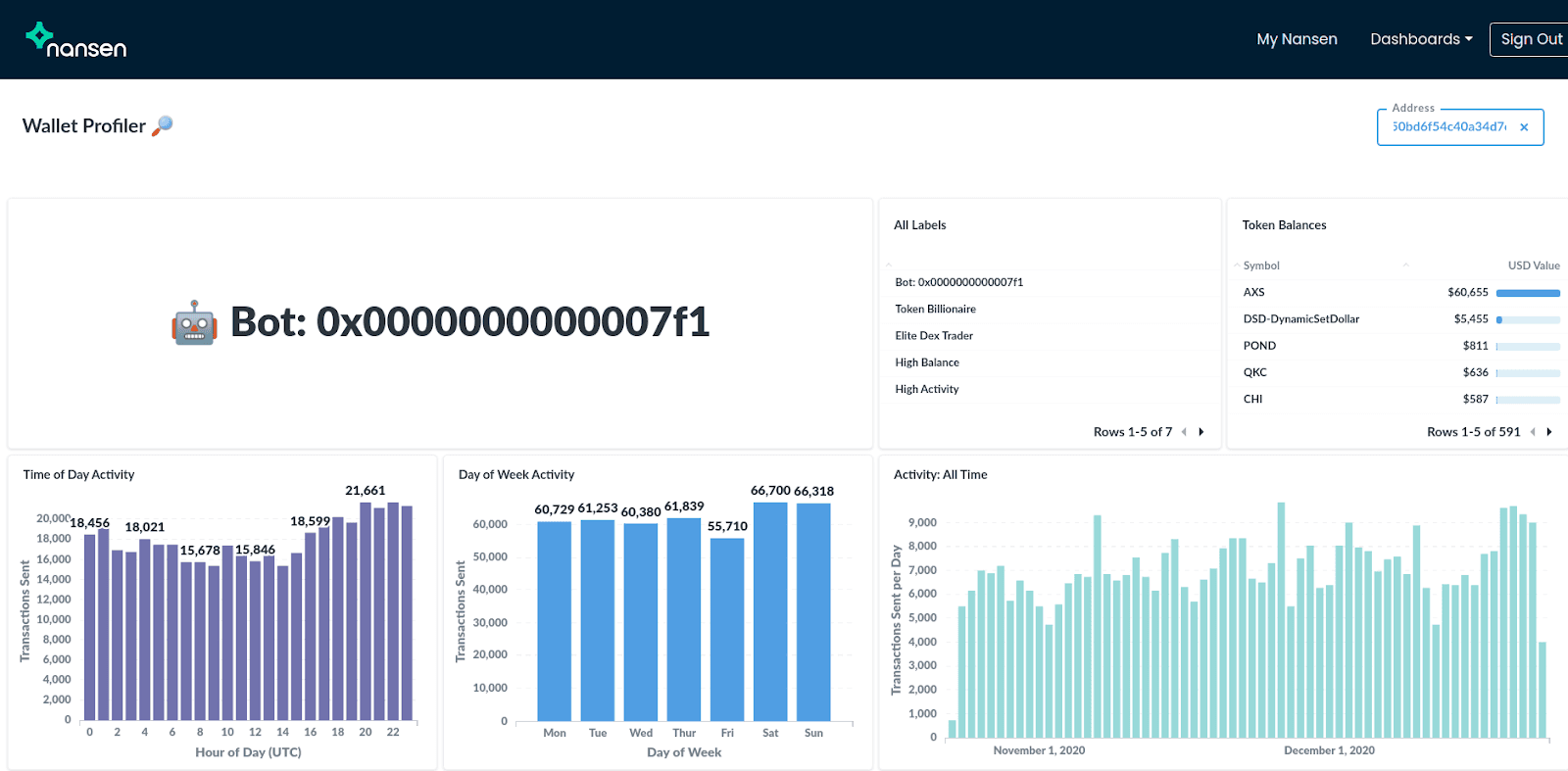Select the Elite Dex Trader label

pos(934,335)
